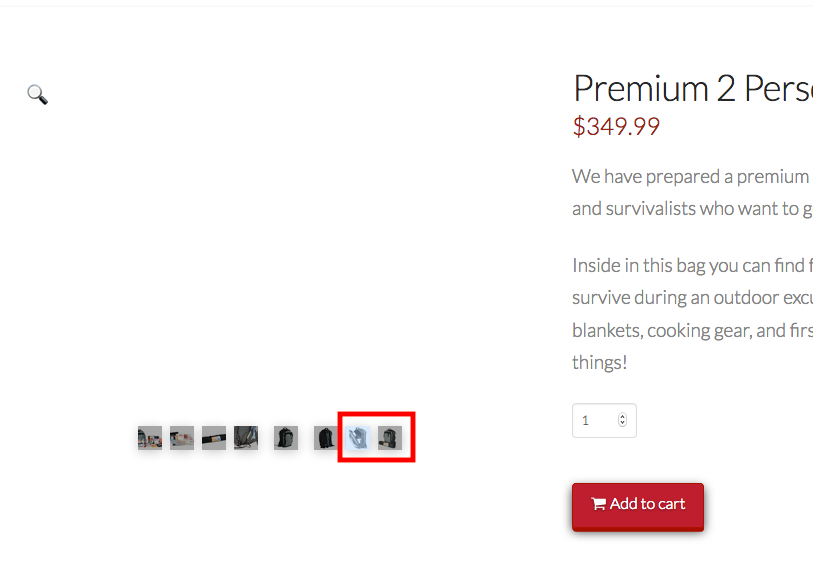
Task: Click the $349.99 price text
Action: point(616,127)
